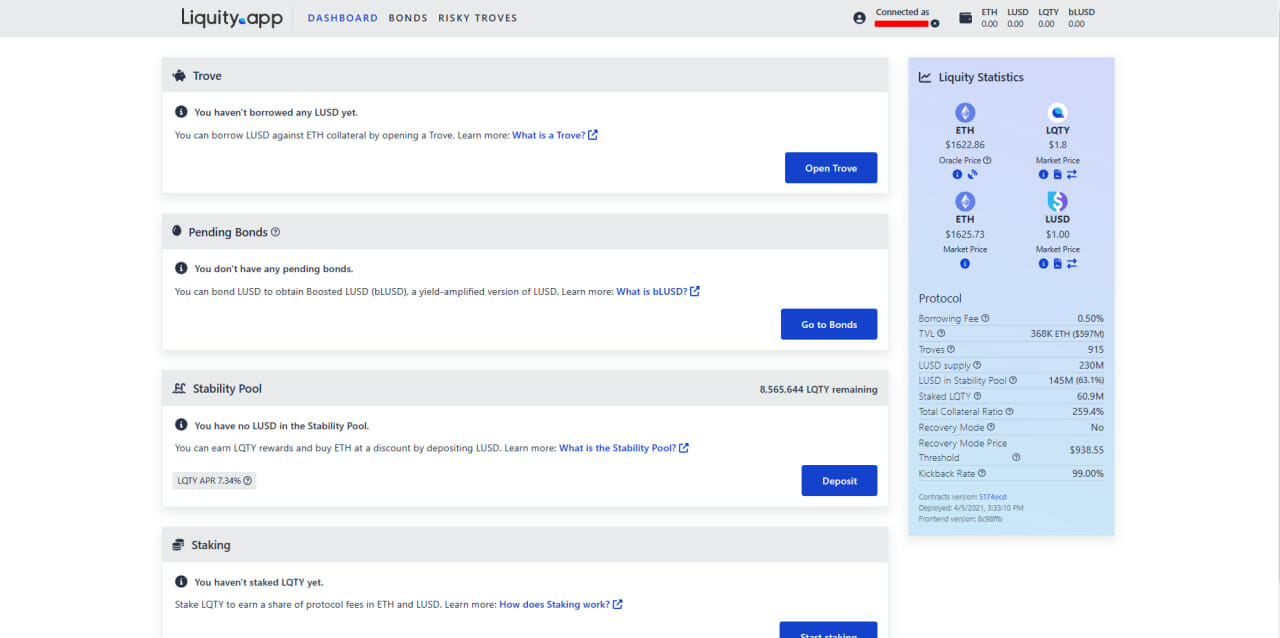The height and width of the screenshot is (638, 1280).
Task: Go to the Risky Troves tab
Action: pos(478,18)
